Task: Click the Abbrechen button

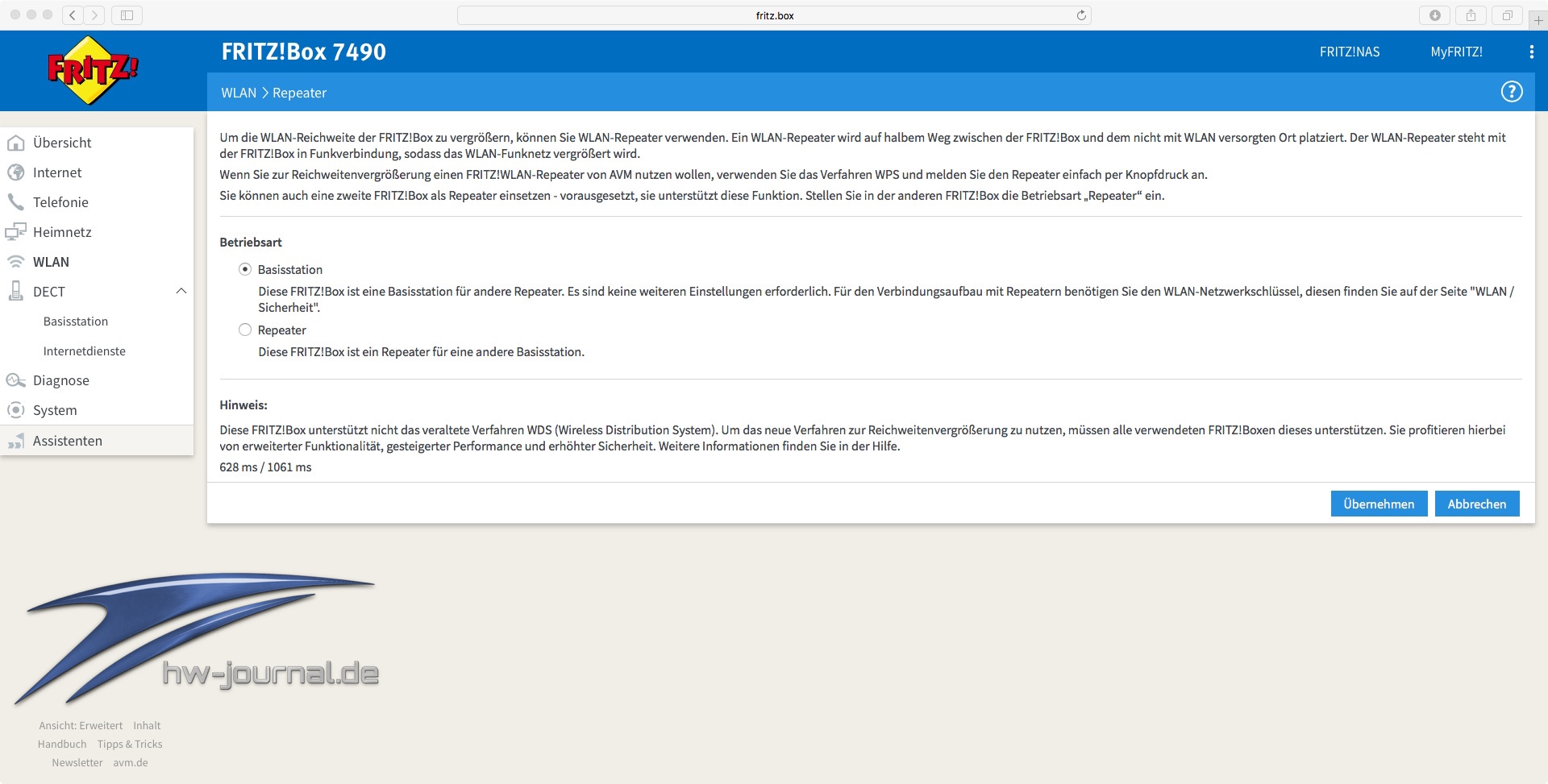Action: (1477, 504)
